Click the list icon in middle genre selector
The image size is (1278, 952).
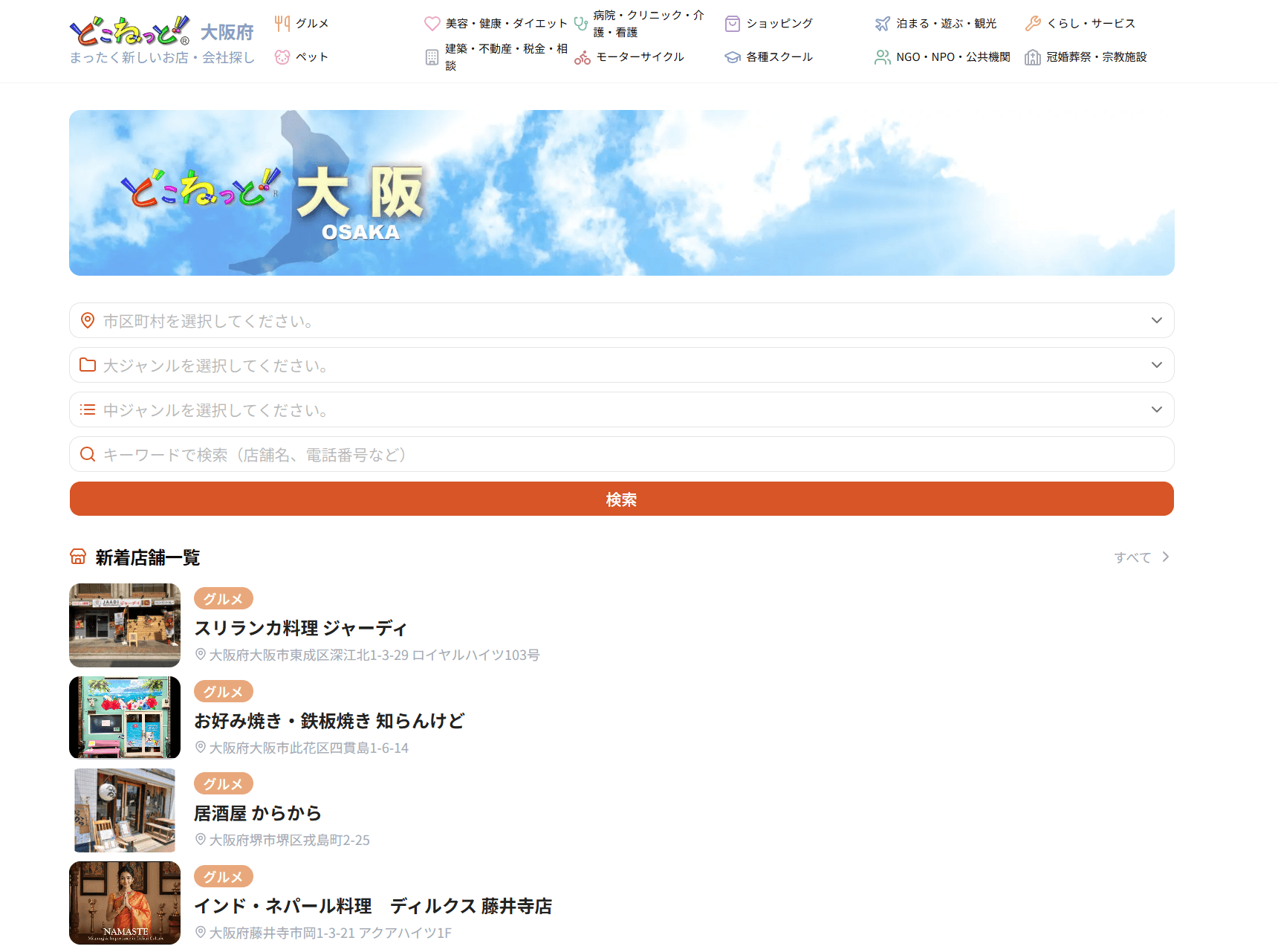coord(88,409)
